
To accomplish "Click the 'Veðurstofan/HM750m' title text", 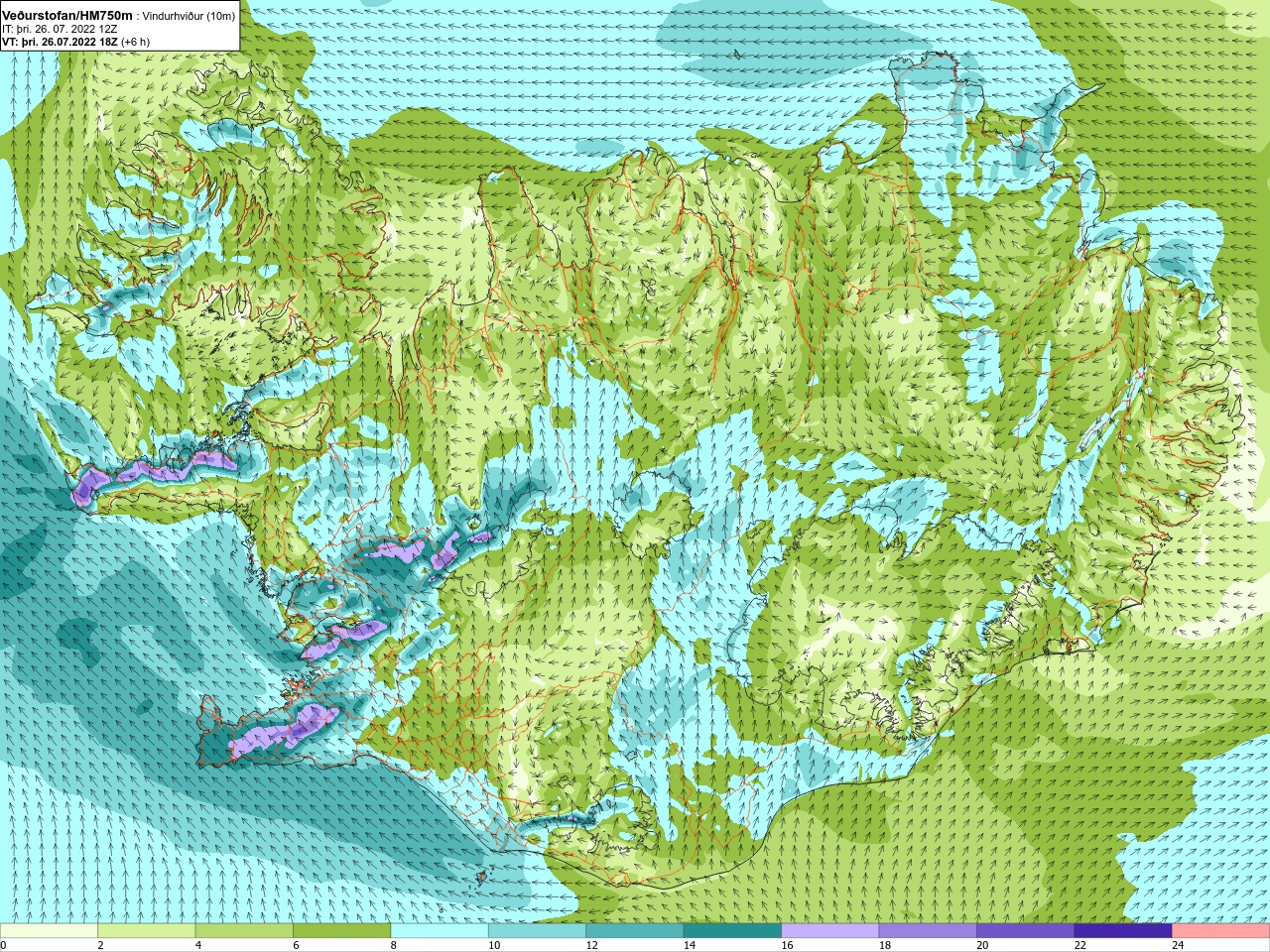I will click(x=66, y=16).
